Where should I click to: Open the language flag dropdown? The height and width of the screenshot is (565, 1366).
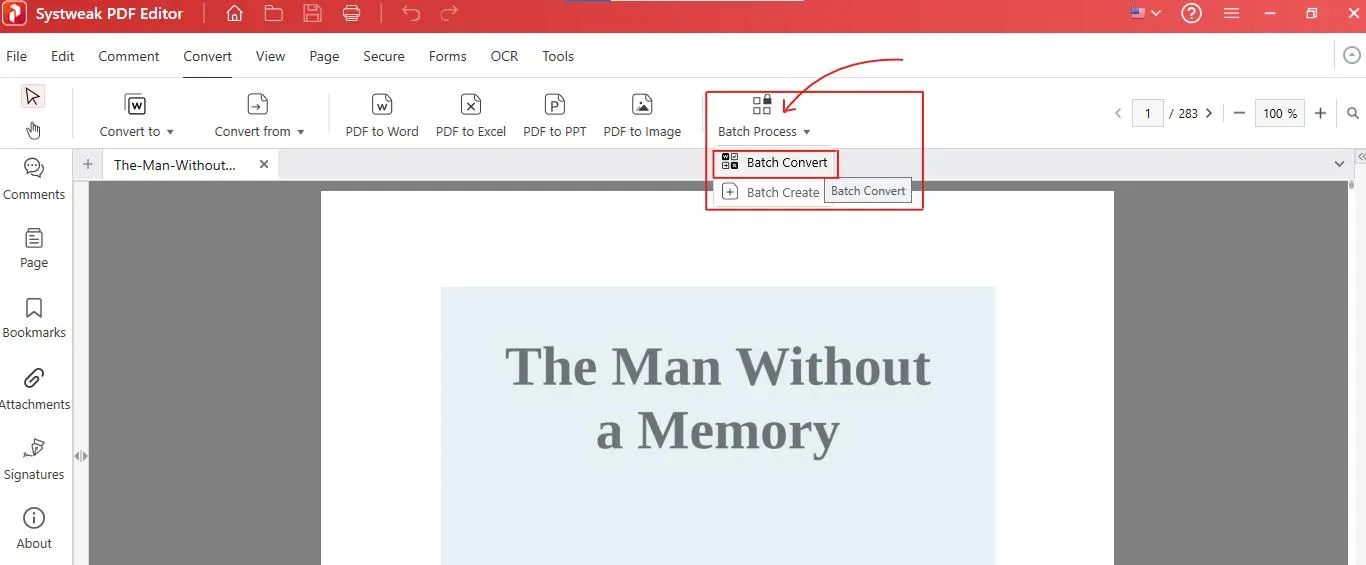click(1145, 14)
